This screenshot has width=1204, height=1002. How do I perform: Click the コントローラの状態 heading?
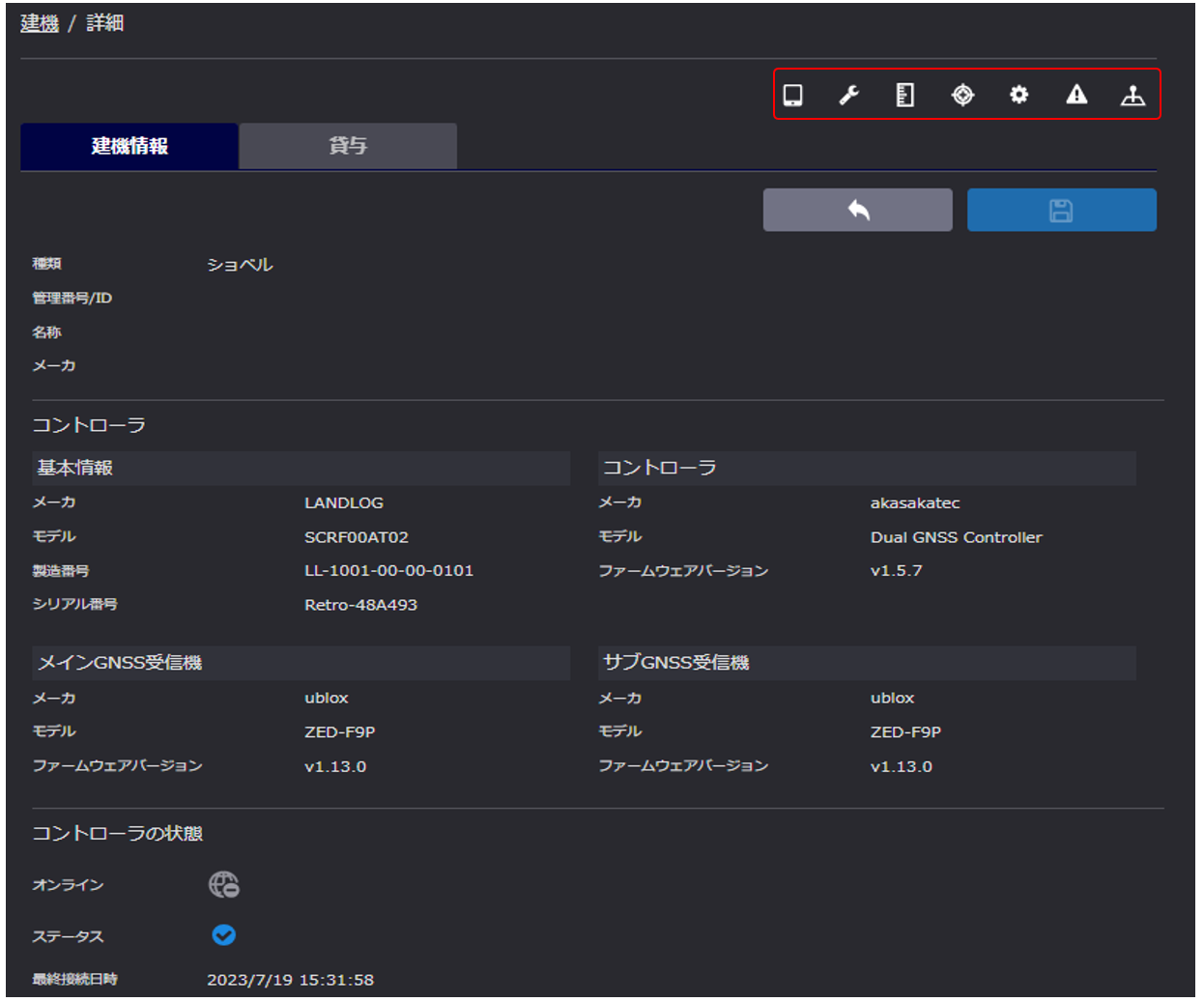click(x=118, y=833)
